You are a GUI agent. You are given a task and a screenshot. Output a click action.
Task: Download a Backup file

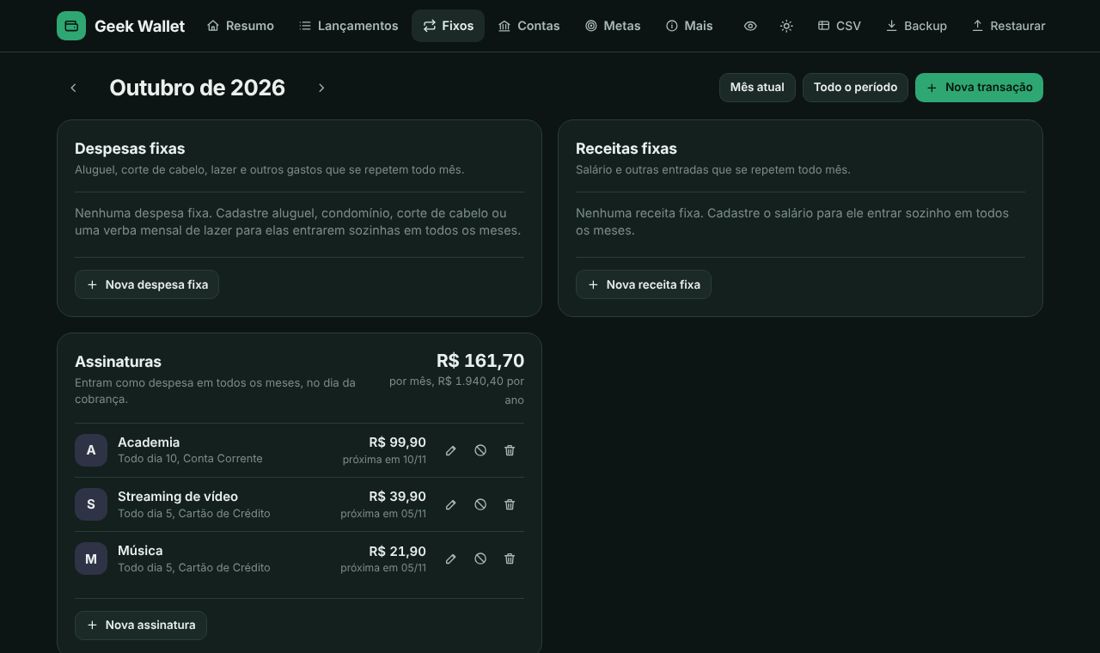tap(916, 26)
